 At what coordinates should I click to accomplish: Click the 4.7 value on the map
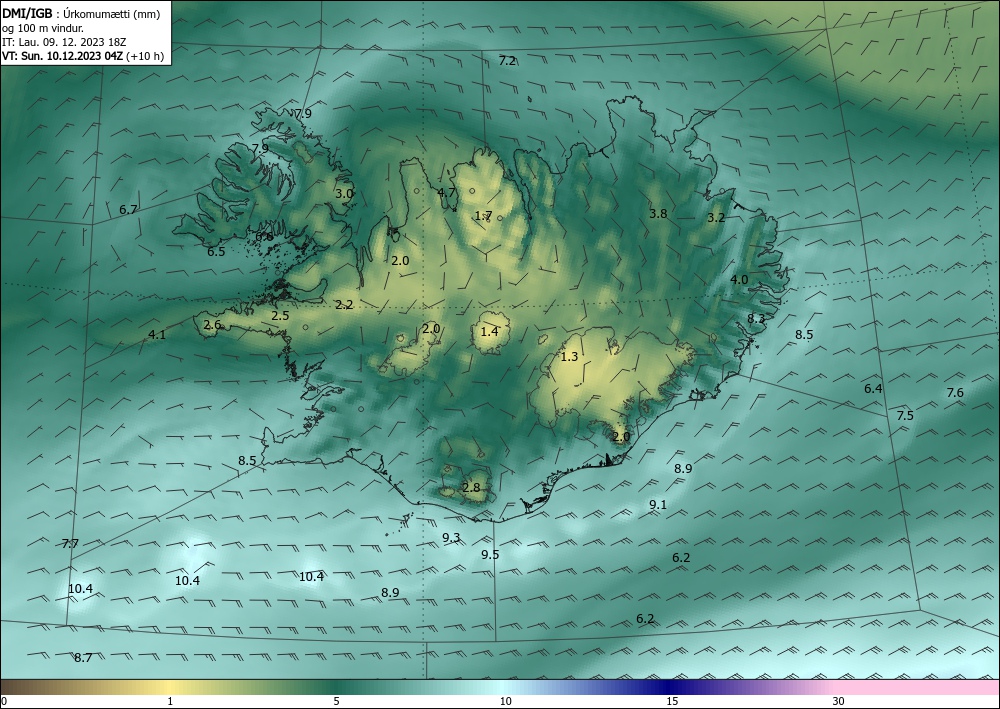point(446,192)
